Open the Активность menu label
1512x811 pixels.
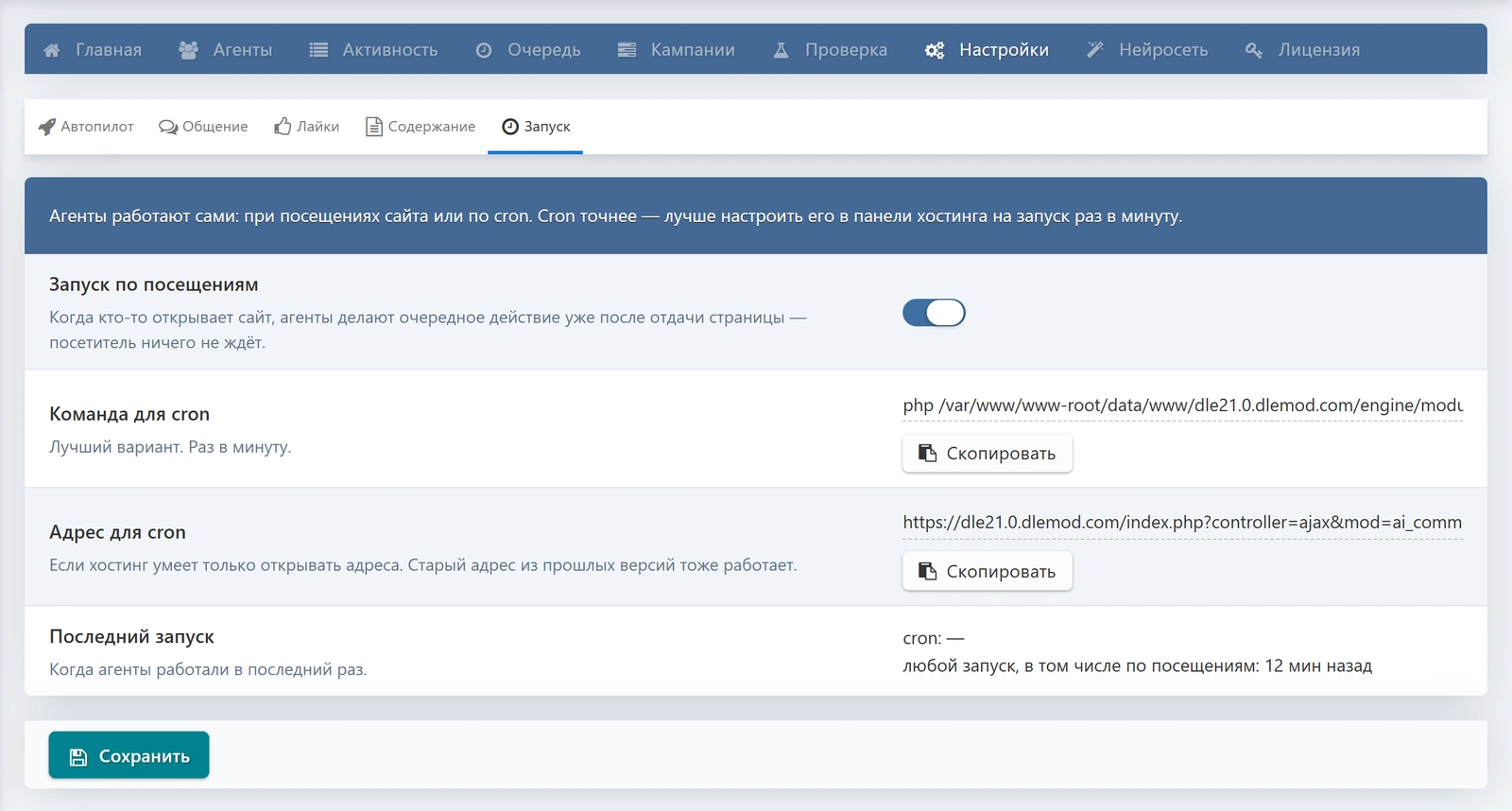pyautogui.click(x=390, y=50)
